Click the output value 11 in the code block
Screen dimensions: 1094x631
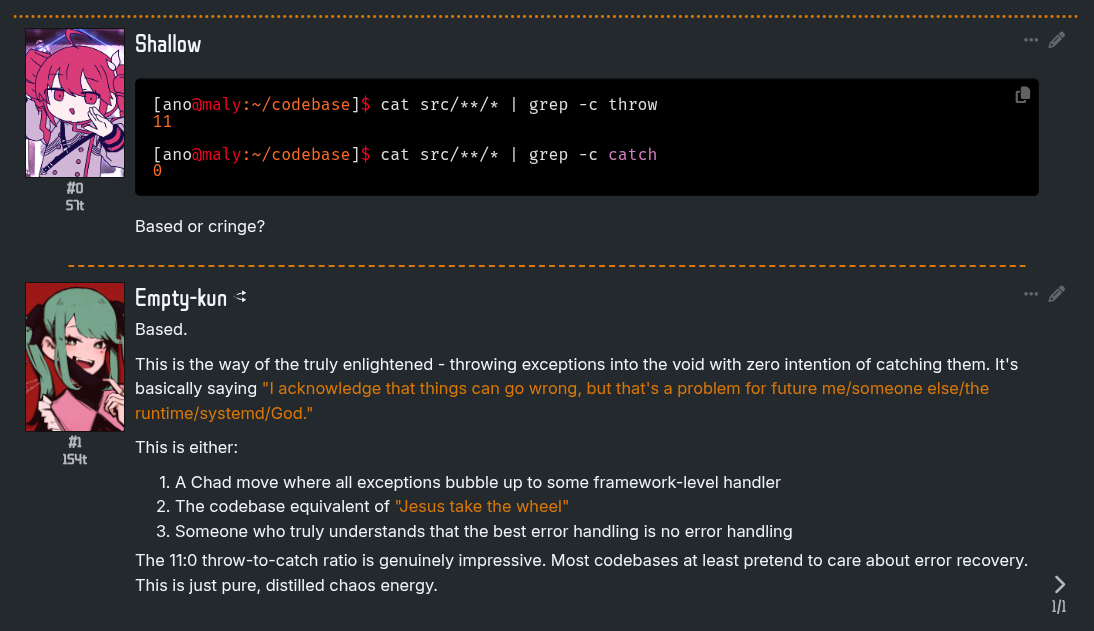pos(163,121)
